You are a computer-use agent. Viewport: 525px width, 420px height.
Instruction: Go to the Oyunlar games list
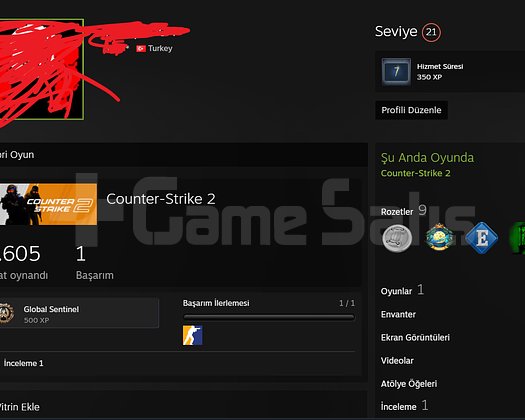click(x=396, y=291)
